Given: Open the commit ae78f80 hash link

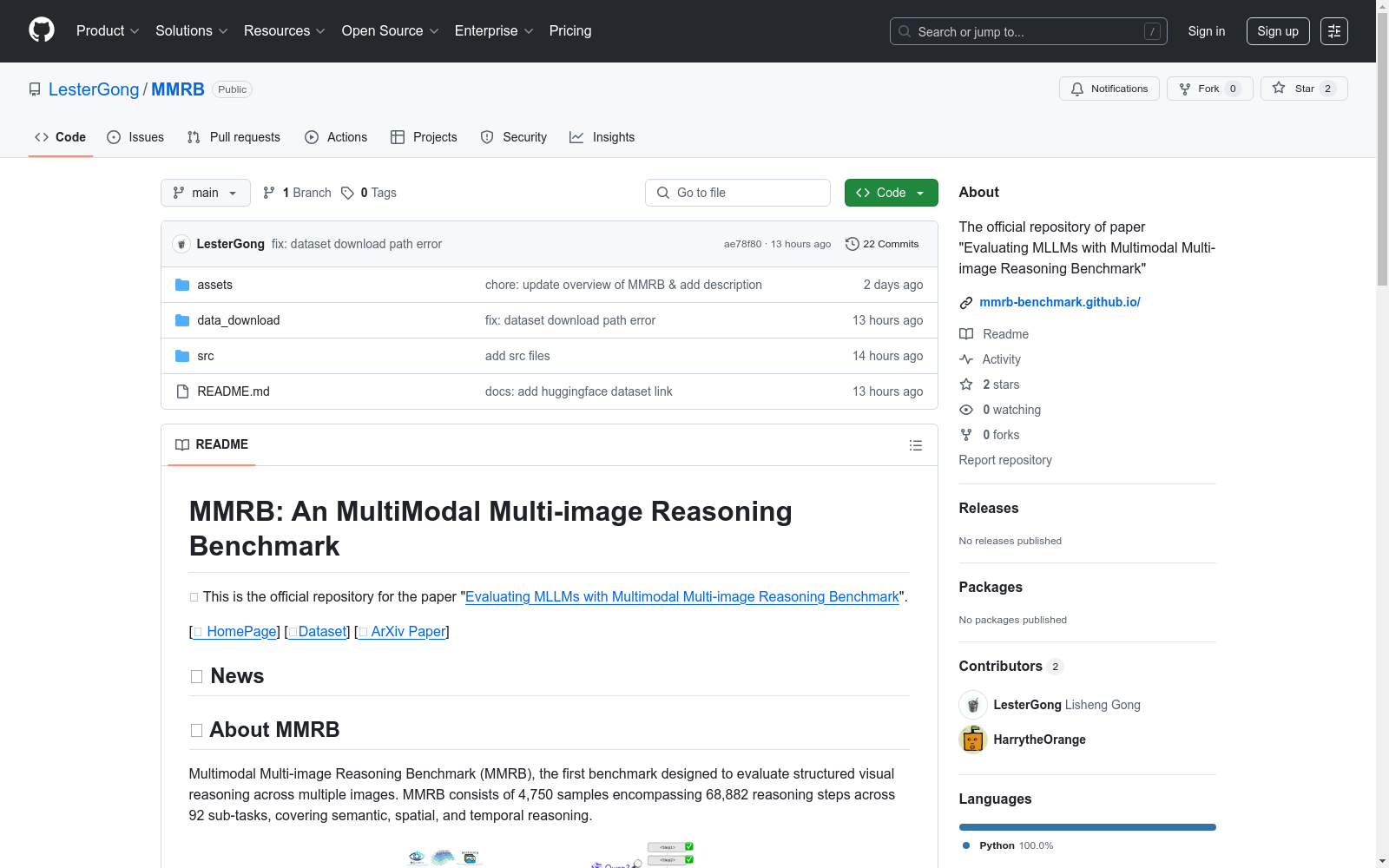Looking at the screenshot, I should [742, 244].
